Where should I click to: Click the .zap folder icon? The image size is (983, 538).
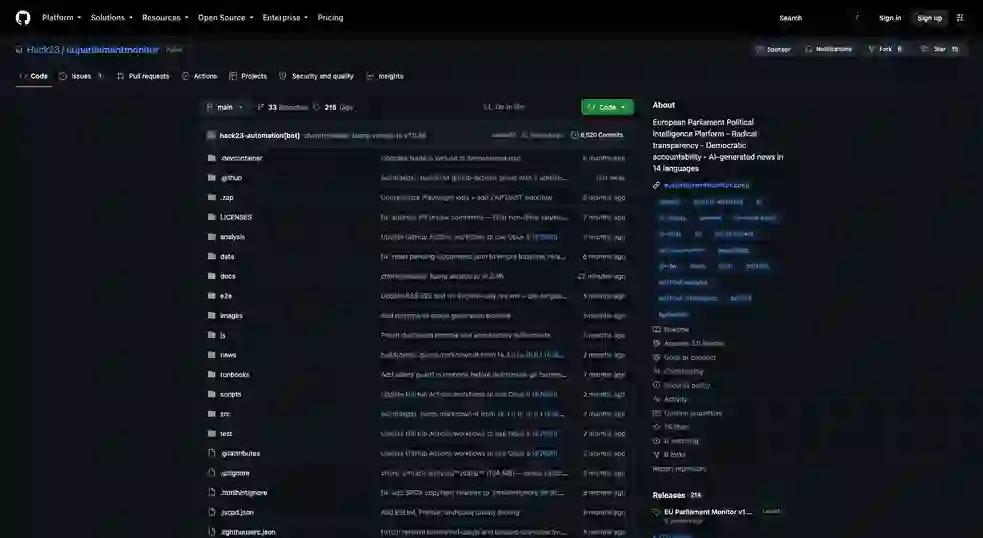pyautogui.click(x=211, y=198)
